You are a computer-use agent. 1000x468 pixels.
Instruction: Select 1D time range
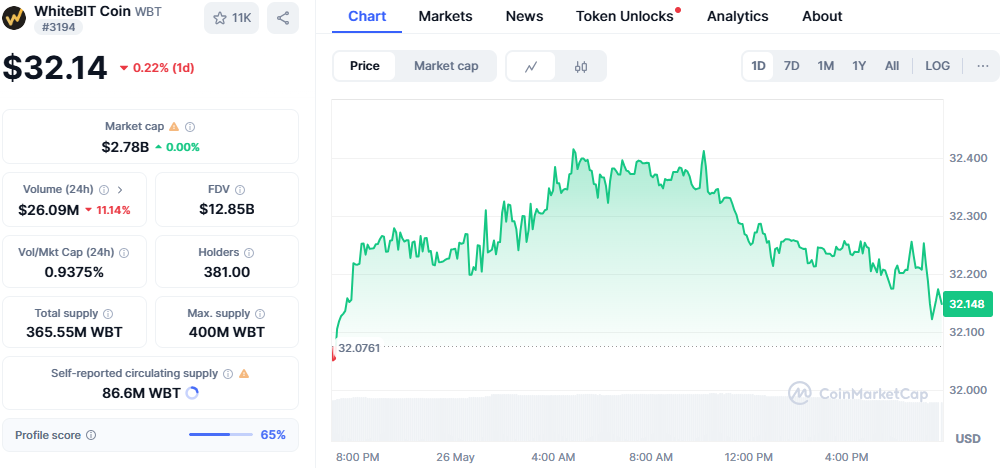758,66
